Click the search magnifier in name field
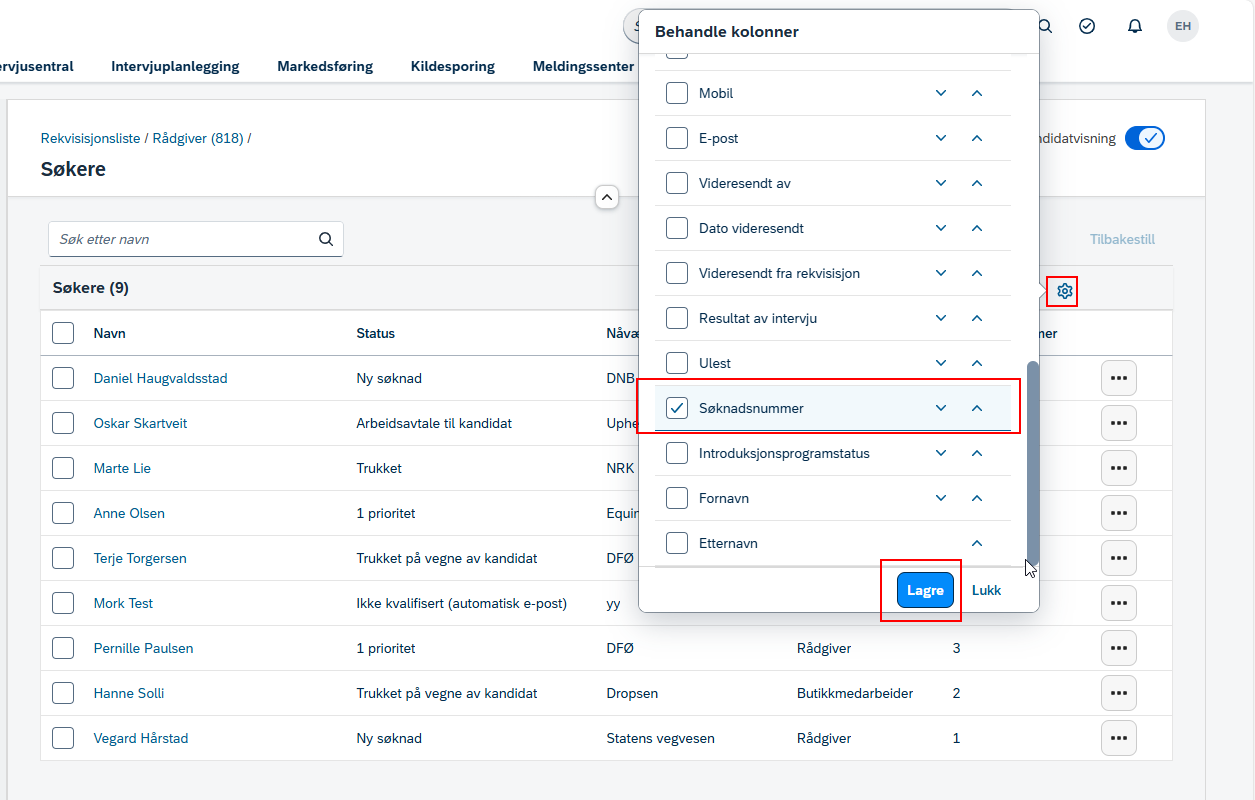 point(326,239)
